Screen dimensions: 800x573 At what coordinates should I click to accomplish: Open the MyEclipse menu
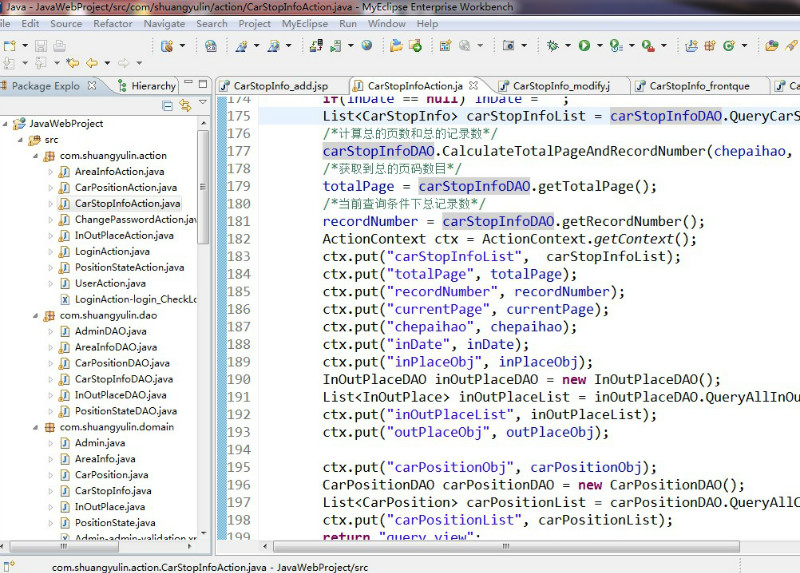click(305, 23)
